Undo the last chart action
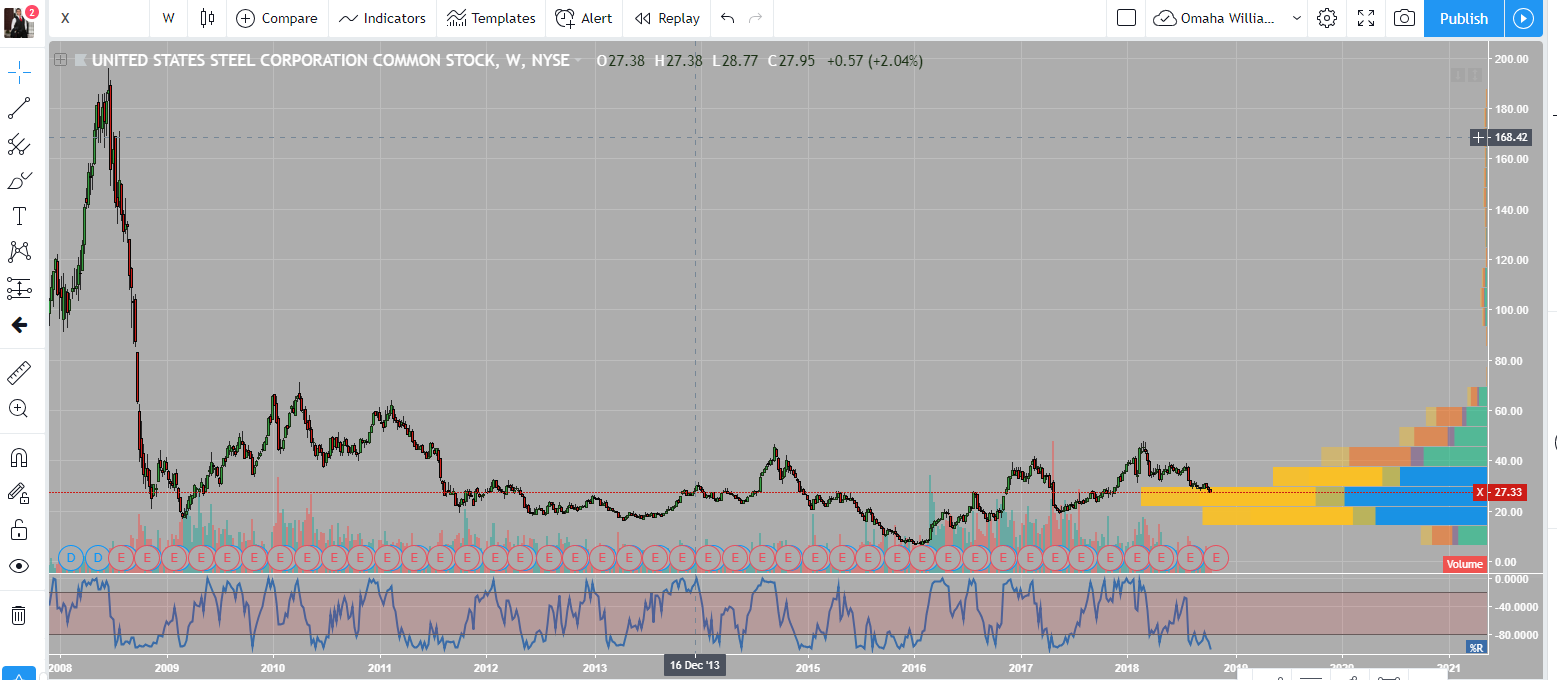Viewport: 1557px width, 680px height. coord(727,18)
